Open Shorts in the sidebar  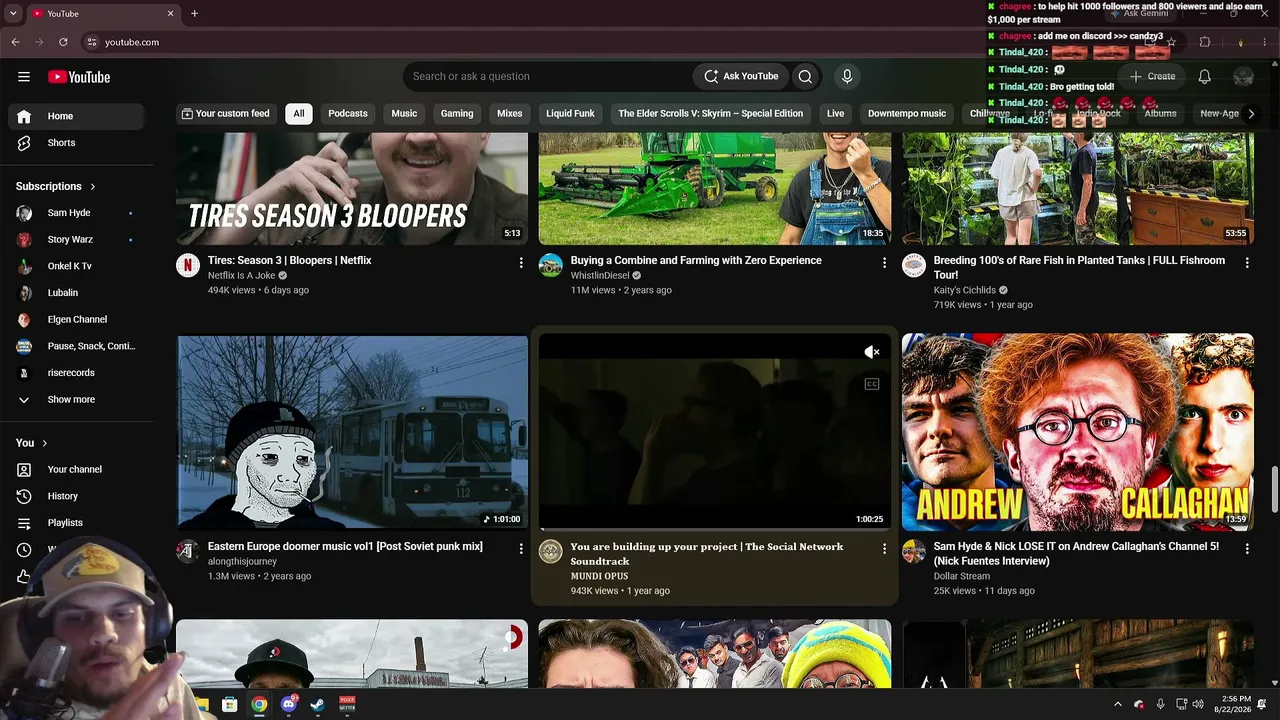tap(77, 143)
